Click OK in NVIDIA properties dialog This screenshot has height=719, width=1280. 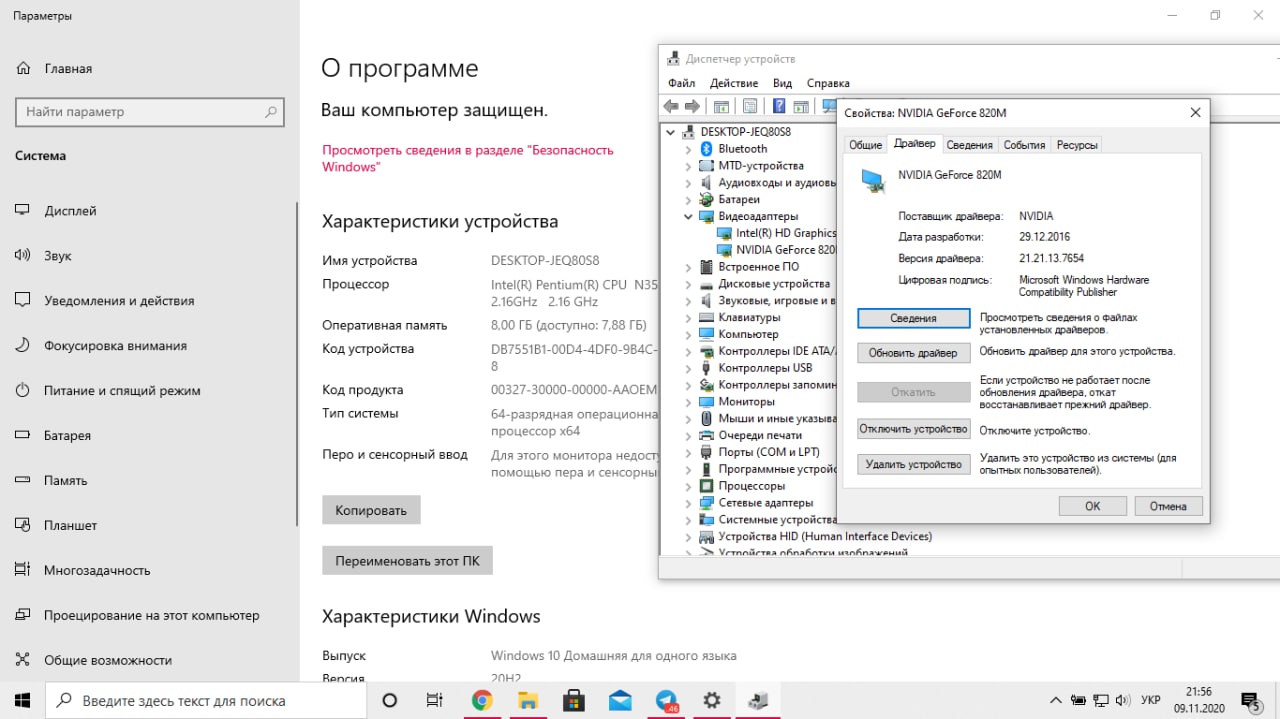(1092, 506)
